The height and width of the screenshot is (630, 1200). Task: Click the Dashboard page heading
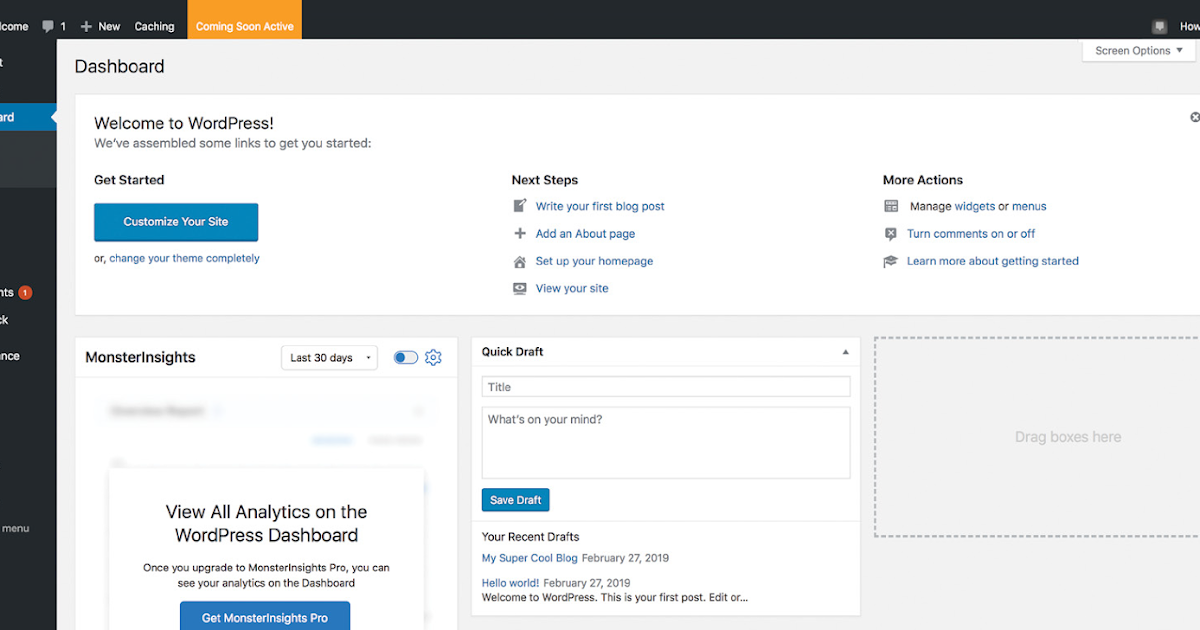(x=119, y=66)
